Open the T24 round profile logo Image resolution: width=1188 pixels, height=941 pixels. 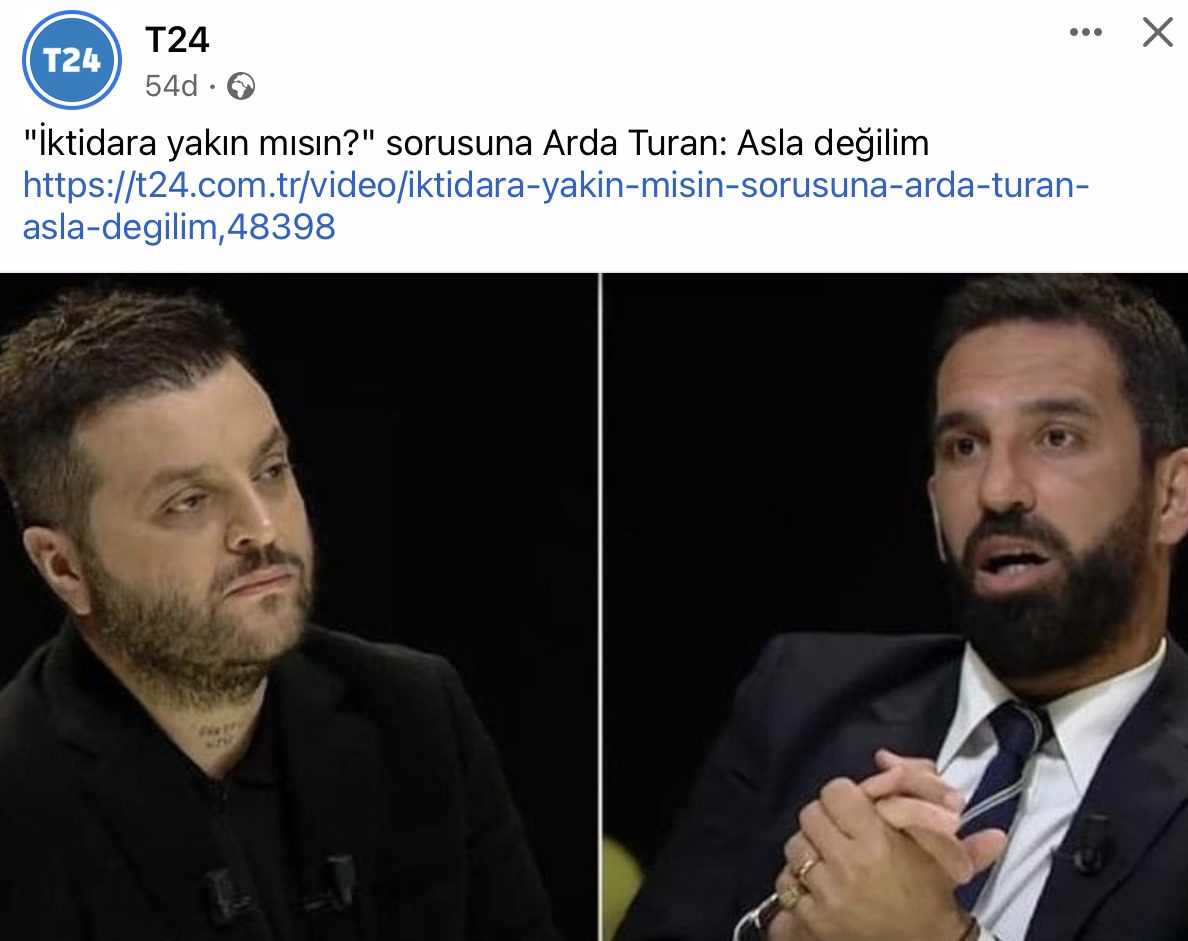(72, 60)
